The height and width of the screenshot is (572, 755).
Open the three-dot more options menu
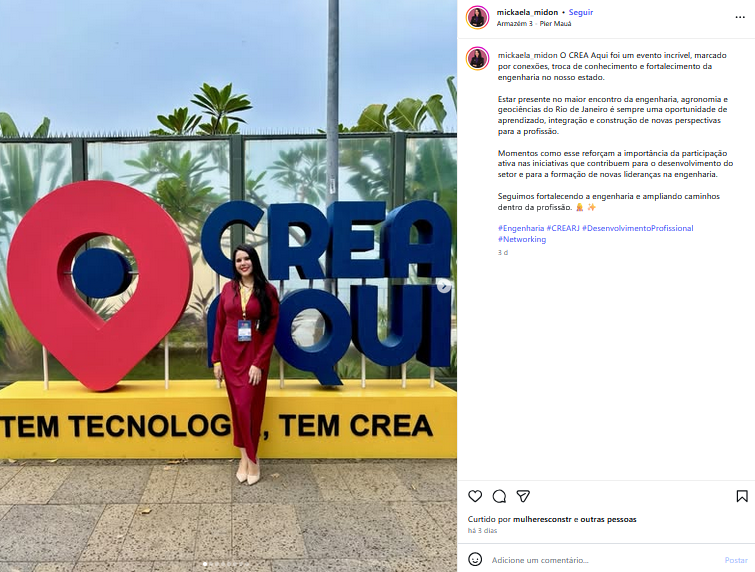coord(740,17)
